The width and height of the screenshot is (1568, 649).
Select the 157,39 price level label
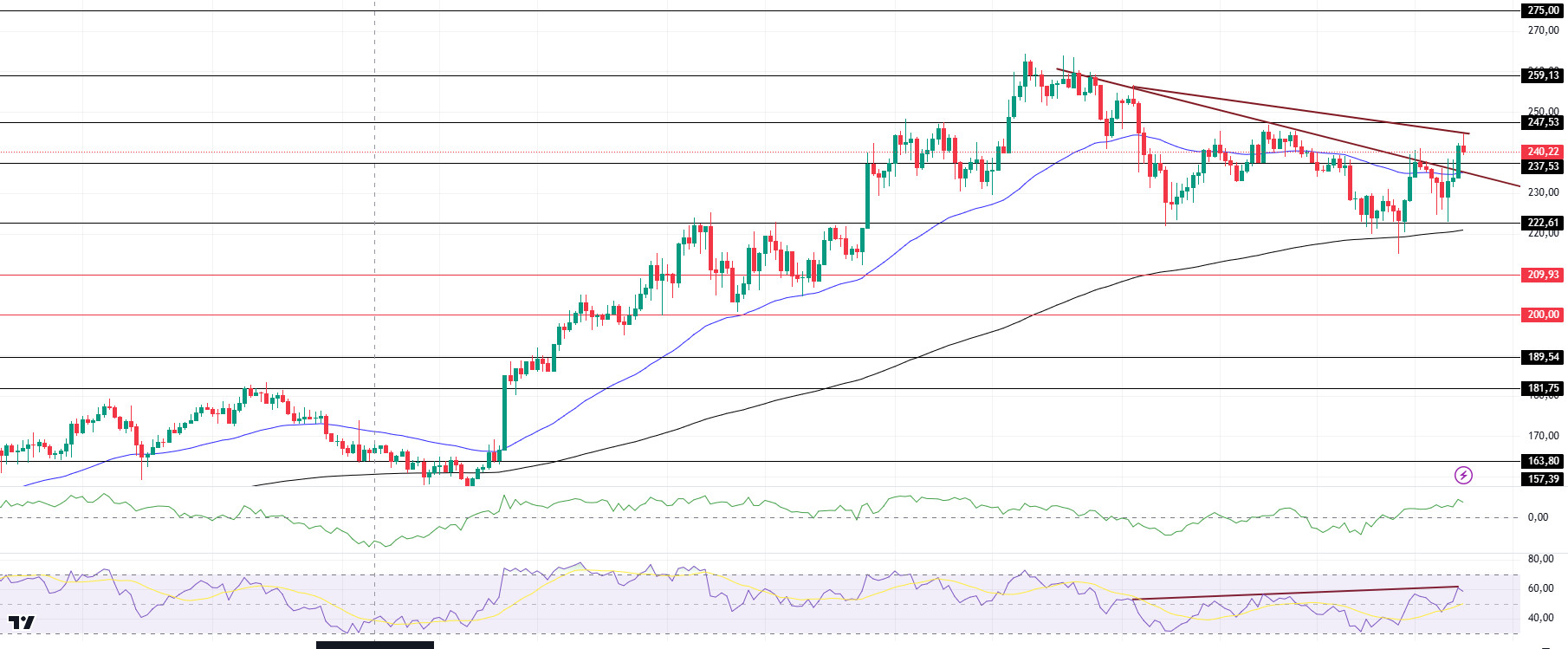pos(1543,479)
